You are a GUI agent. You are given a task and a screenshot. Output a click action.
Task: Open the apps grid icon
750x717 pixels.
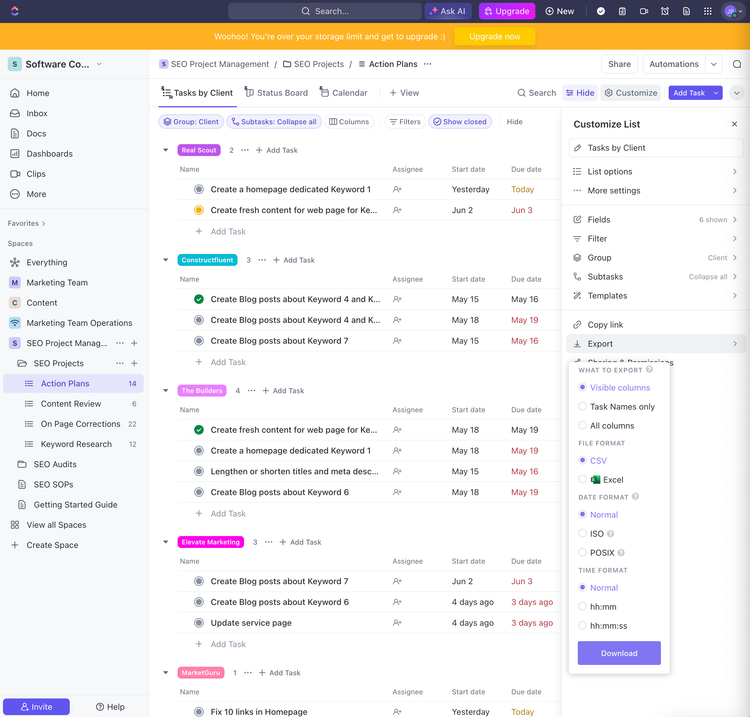pyautogui.click(x=708, y=11)
